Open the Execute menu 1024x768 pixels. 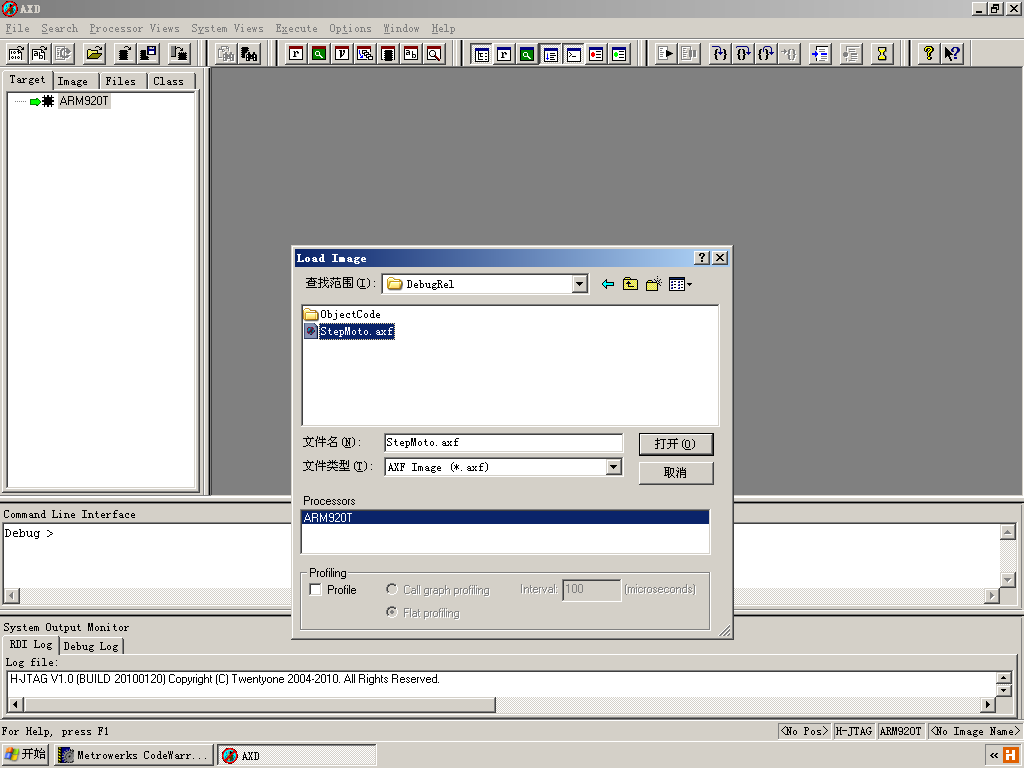tap(296, 28)
